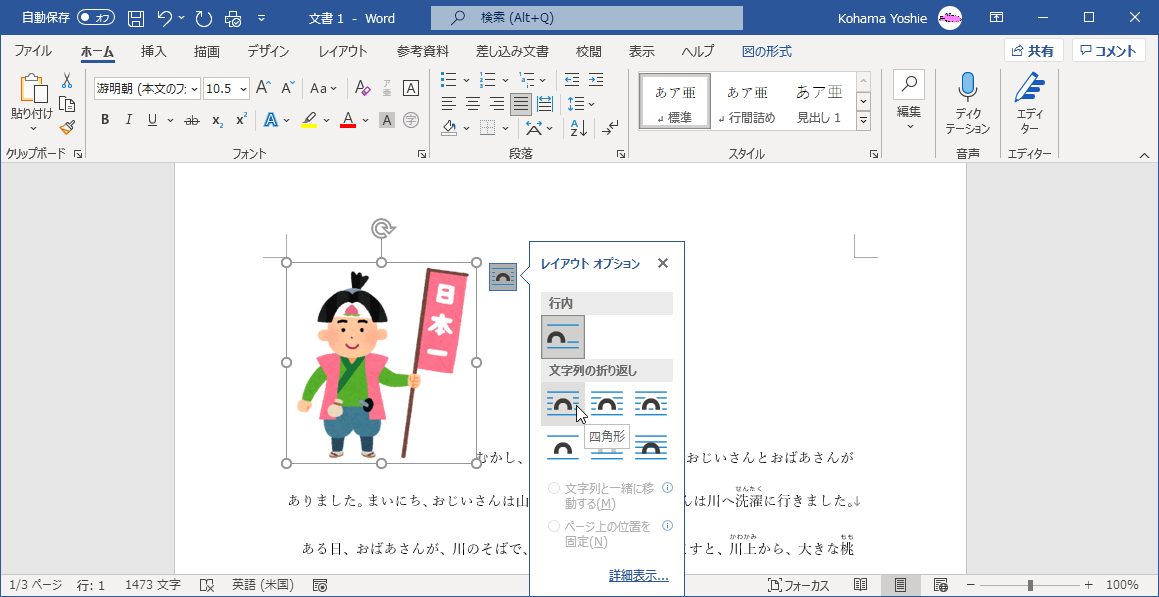Screen dimensions: 1159x597
Task: Toggle Bold formatting
Action: (105, 120)
